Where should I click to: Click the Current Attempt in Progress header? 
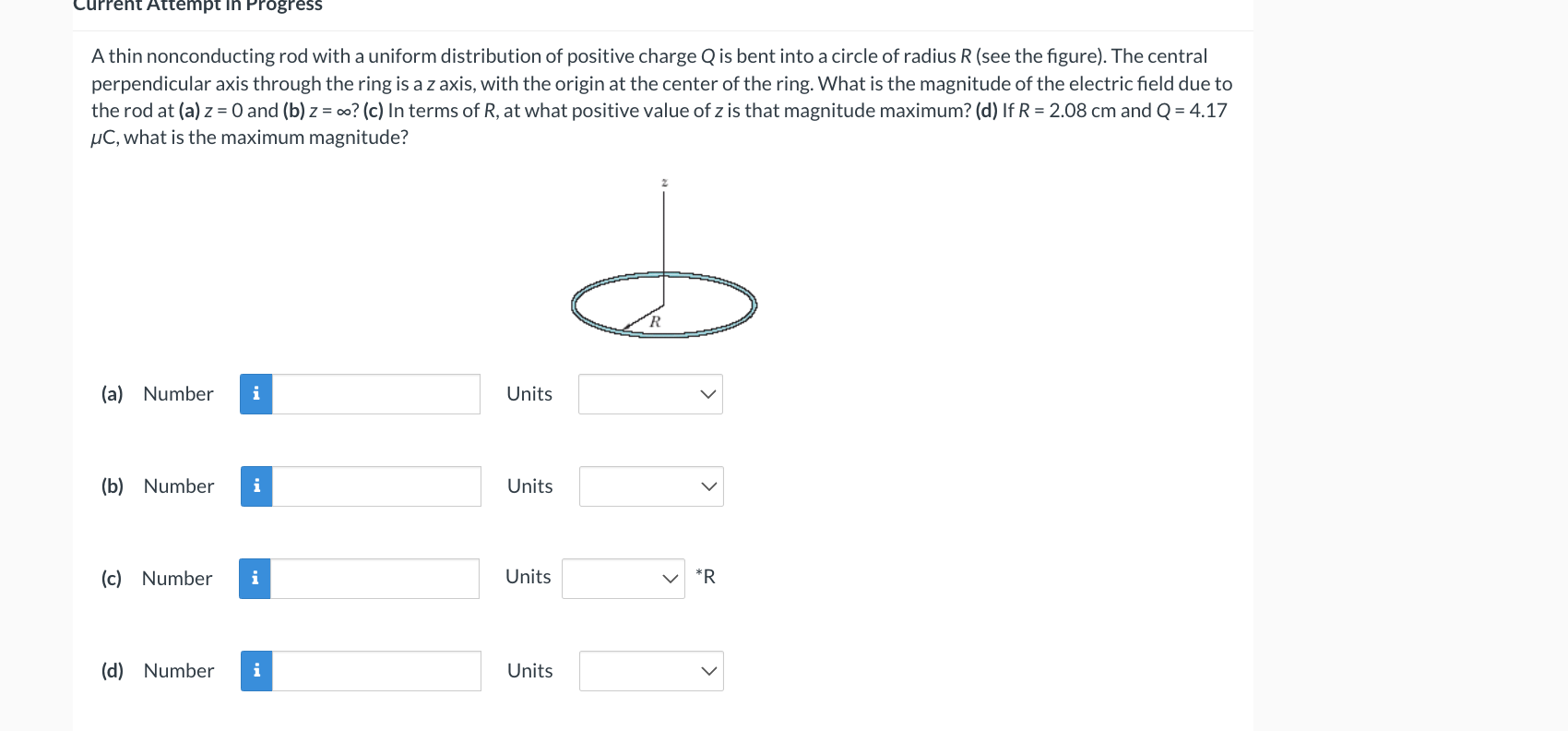[197, 7]
